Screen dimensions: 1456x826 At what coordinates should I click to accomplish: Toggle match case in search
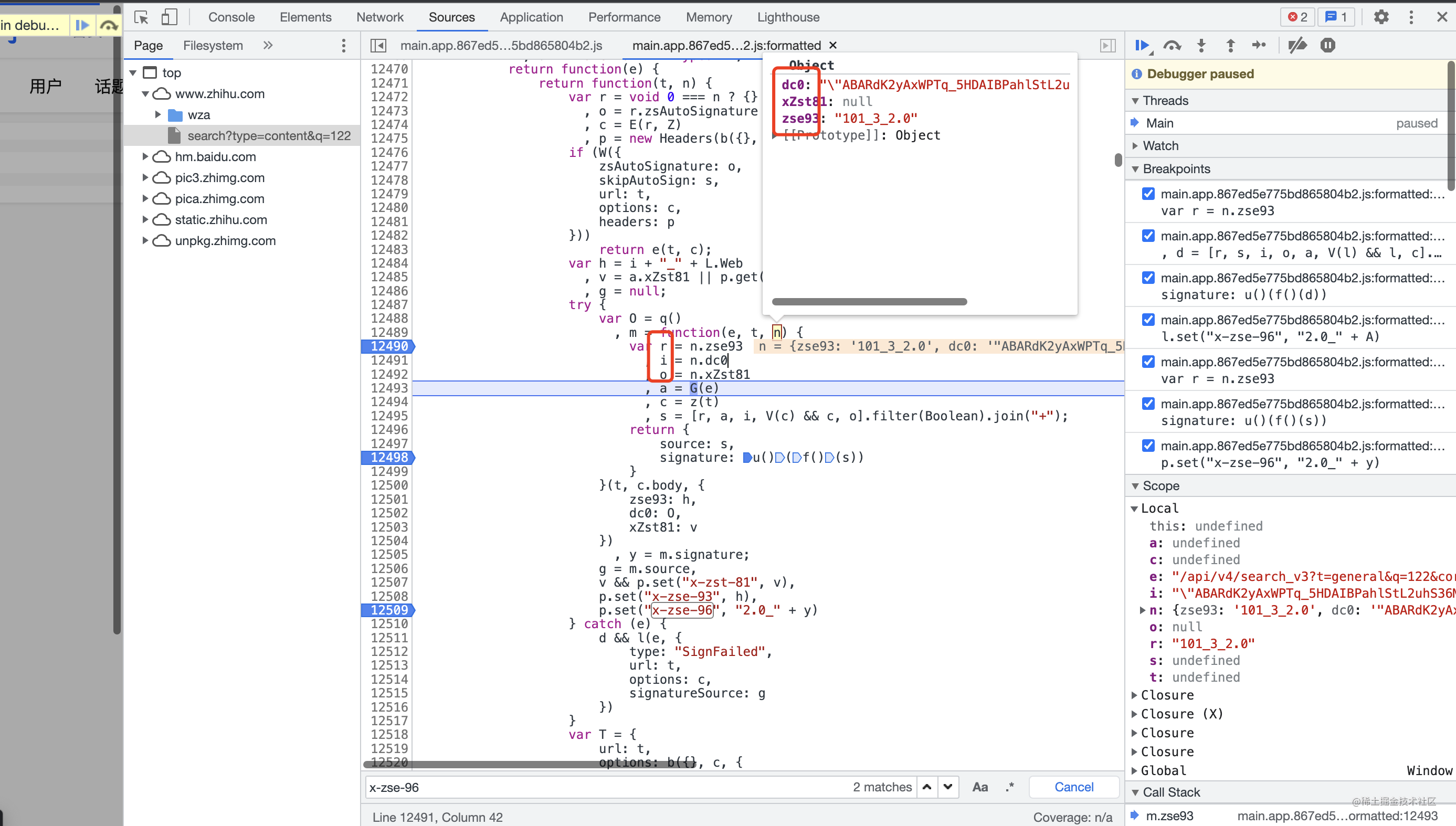pyautogui.click(x=980, y=787)
